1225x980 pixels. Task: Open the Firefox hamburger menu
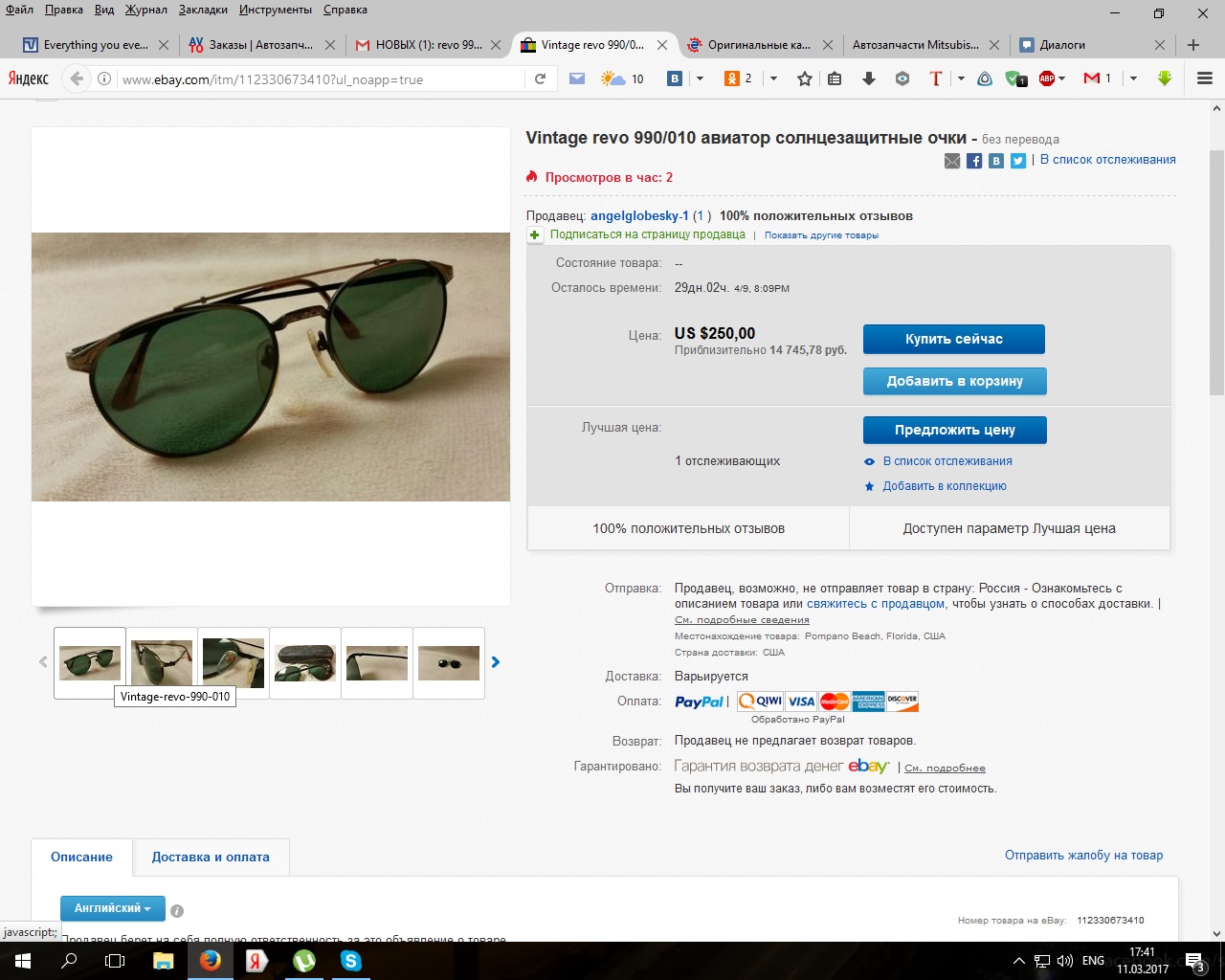1205,79
